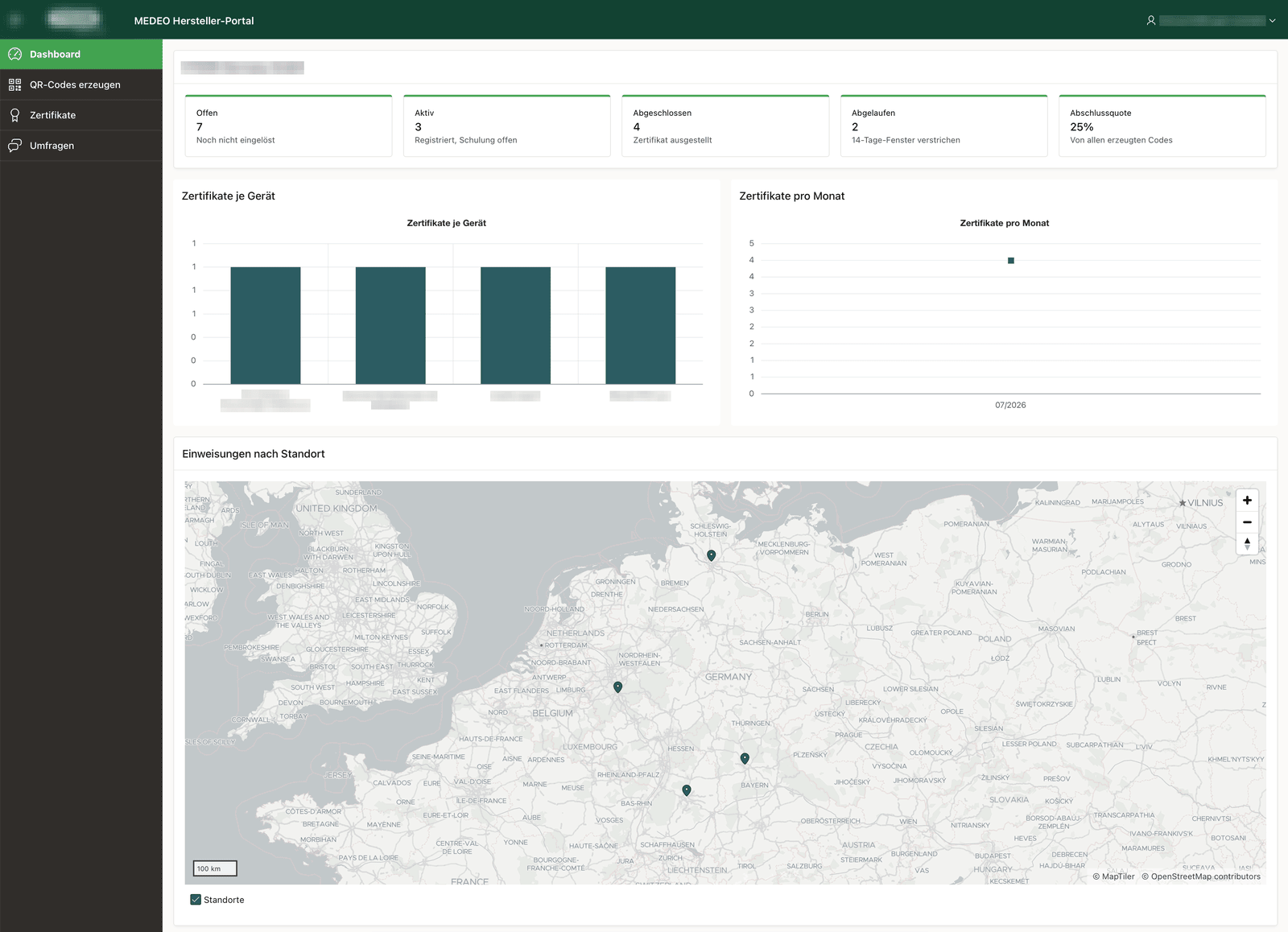Image resolution: width=1288 pixels, height=932 pixels.
Task: Click the blurred logo in header
Action: (74, 19)
